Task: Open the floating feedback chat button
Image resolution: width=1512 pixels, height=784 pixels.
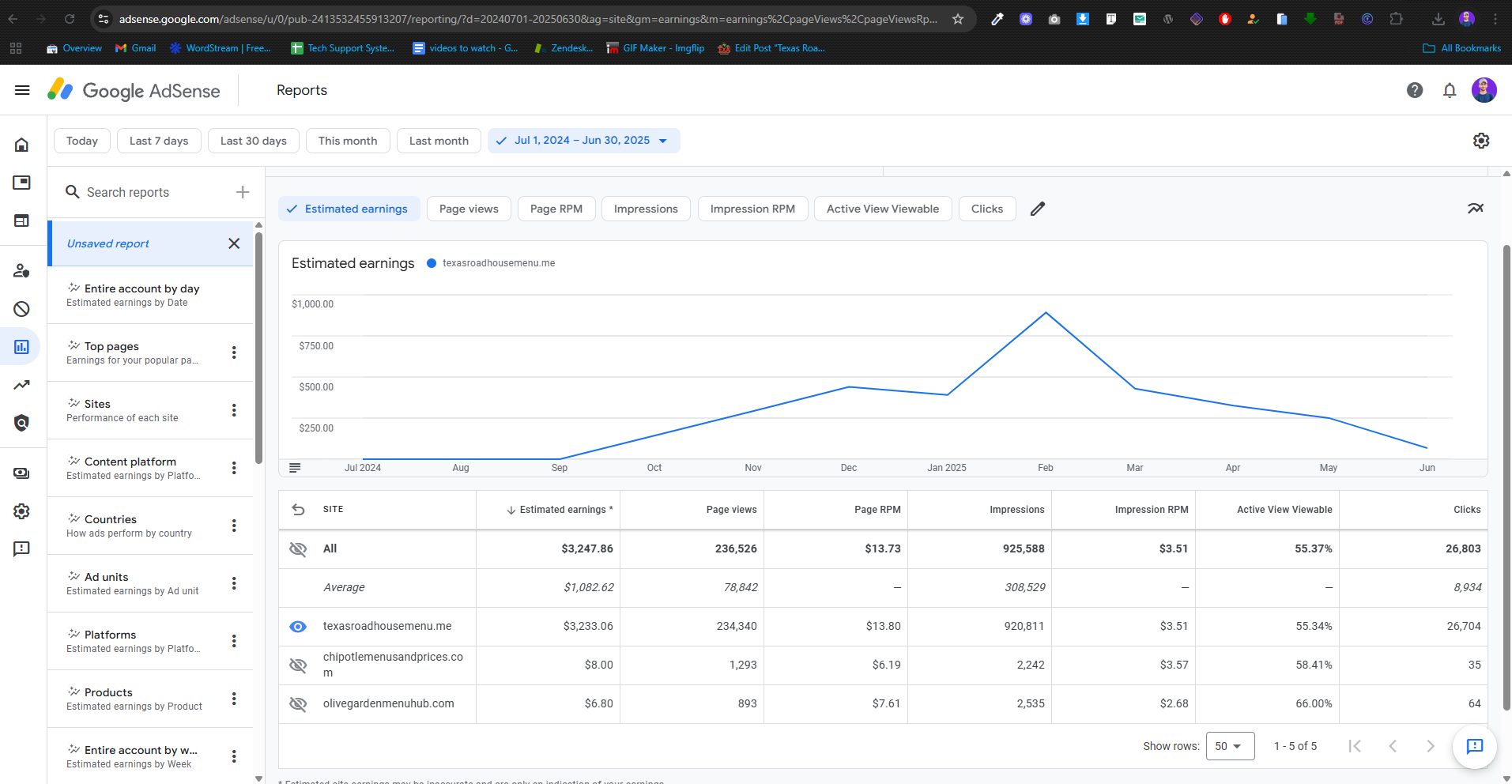Action: click(x=1475, y=746)
